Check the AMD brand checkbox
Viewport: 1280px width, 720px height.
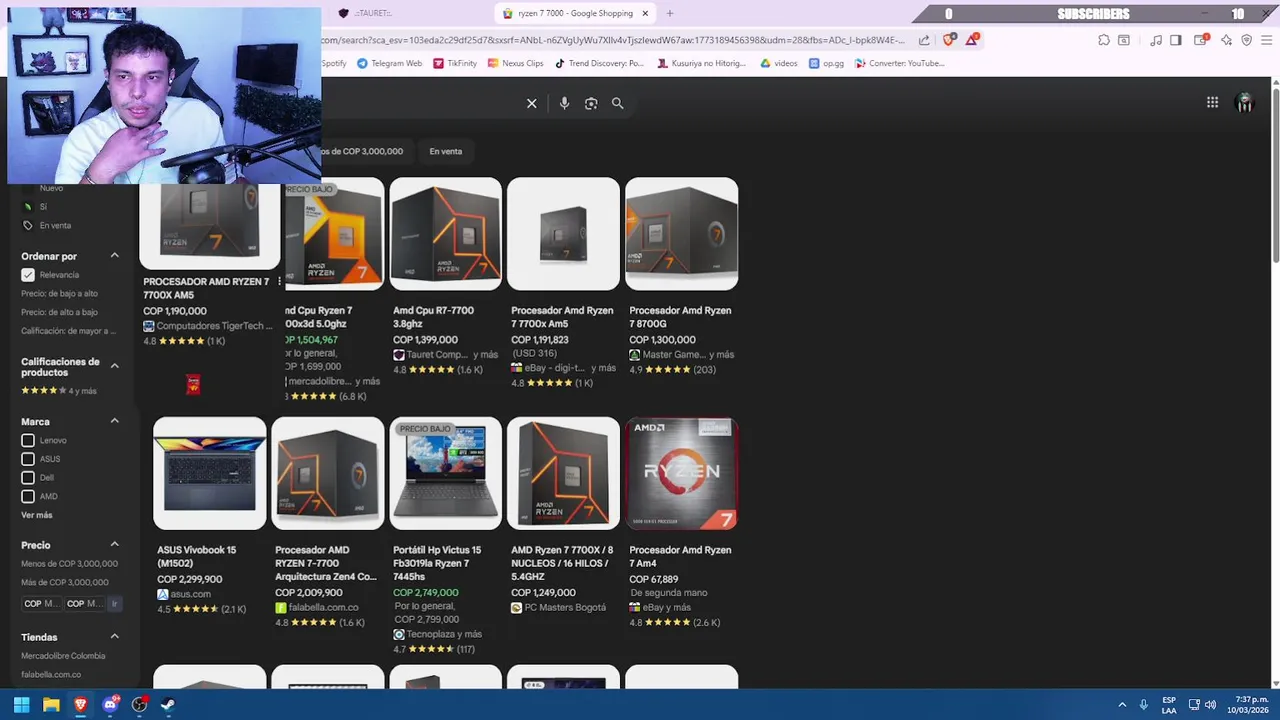tap(28, 496)
